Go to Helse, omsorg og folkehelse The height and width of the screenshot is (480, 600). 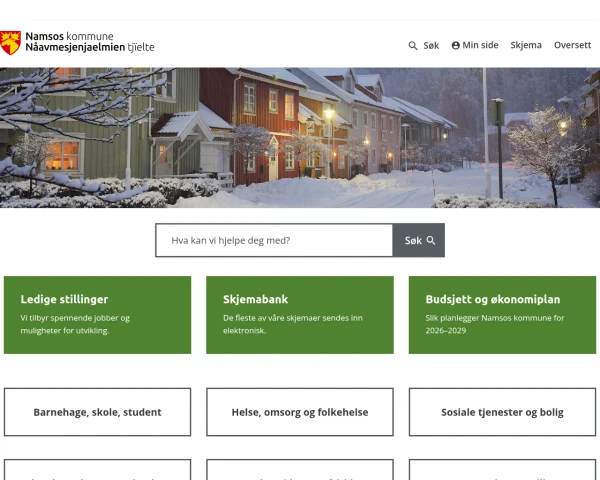point(300,412)
